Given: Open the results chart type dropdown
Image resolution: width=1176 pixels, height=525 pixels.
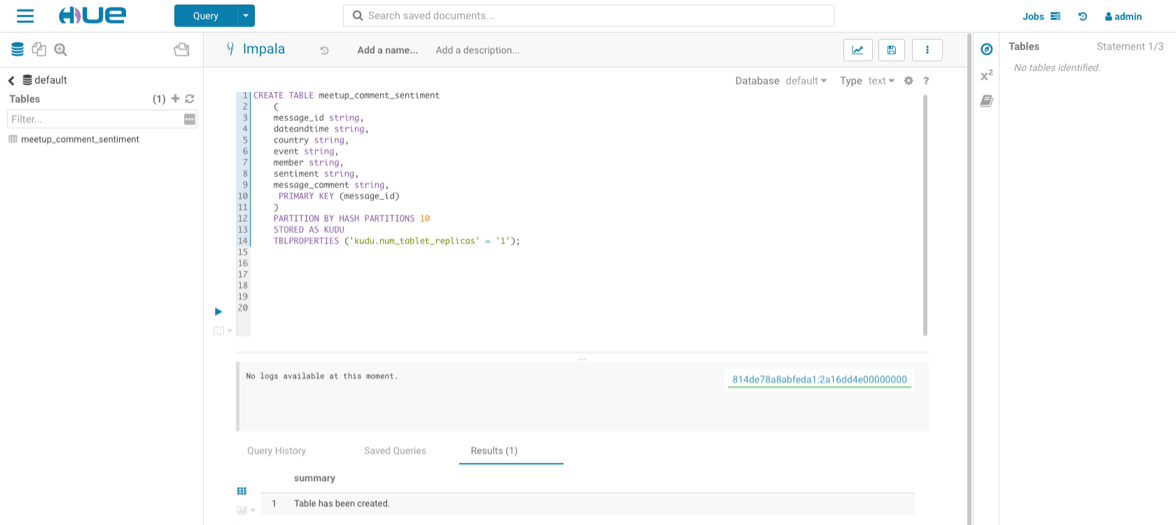Looking at the screenshot, I should pos(245,510).
